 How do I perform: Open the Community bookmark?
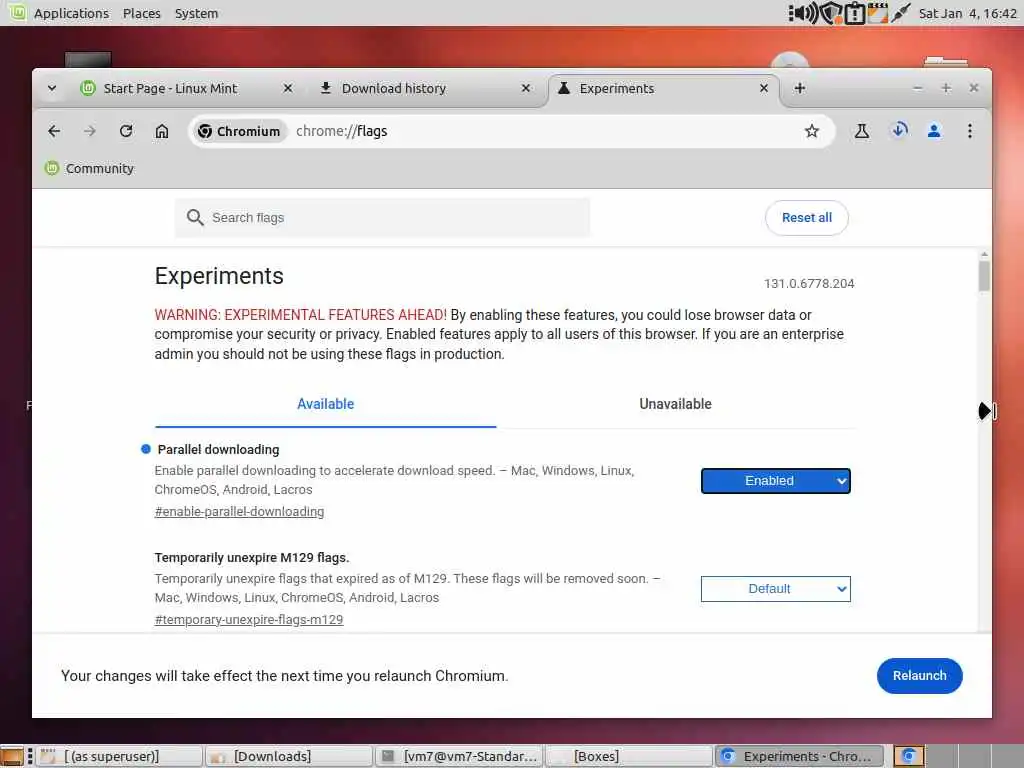[89, 168]
